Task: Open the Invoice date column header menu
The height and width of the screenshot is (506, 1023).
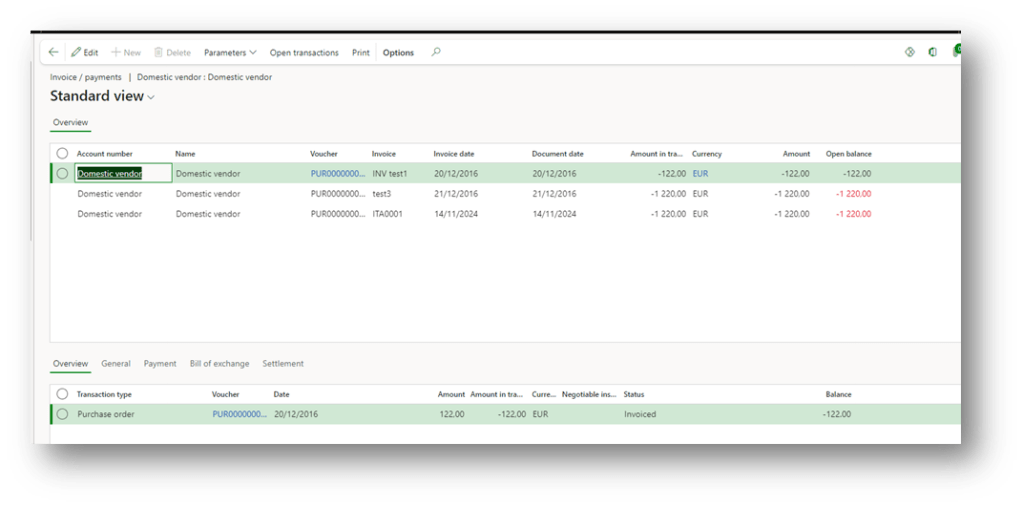Action: [454, 154]
